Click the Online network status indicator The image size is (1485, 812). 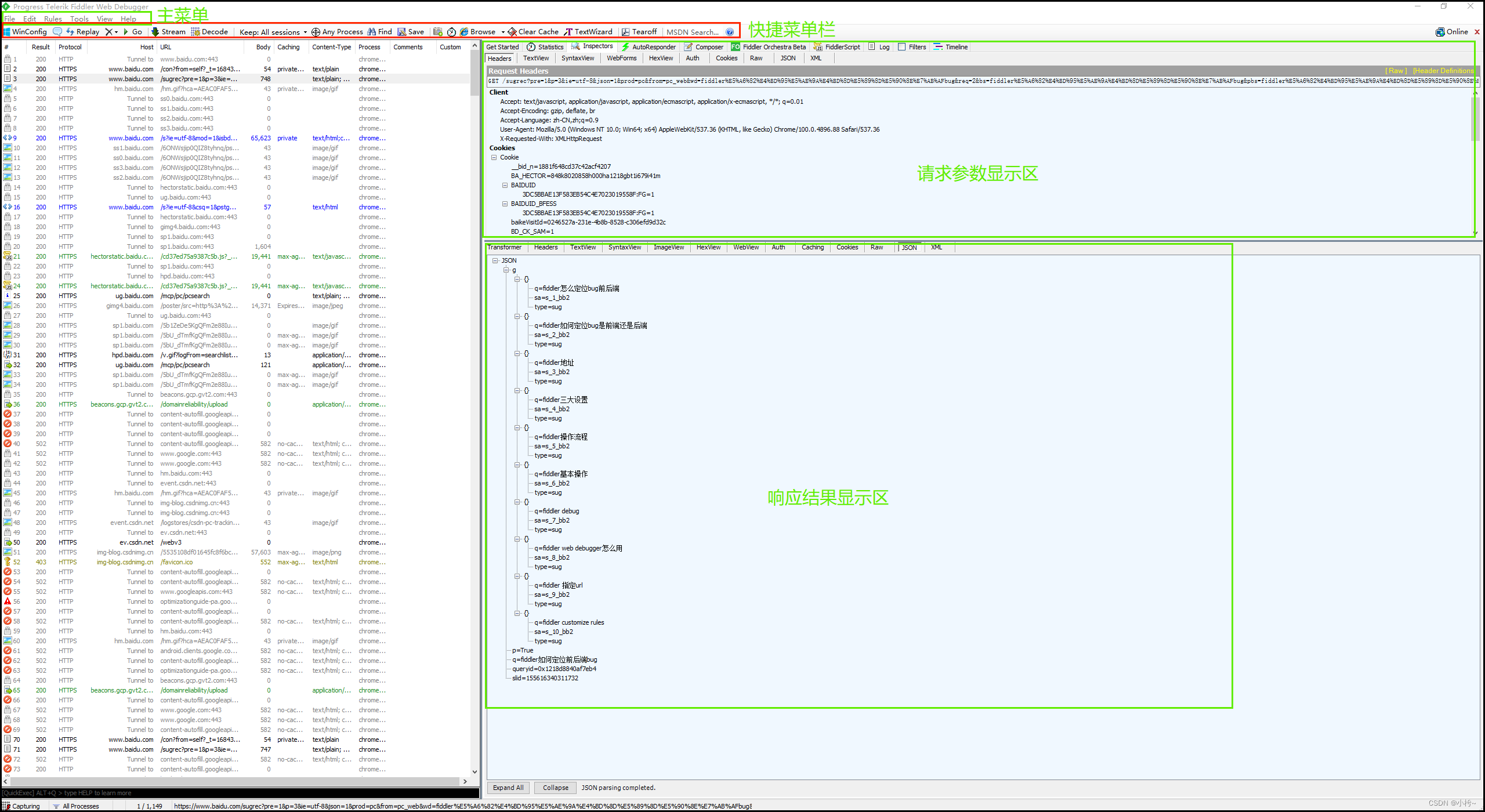pos(1452,32)
